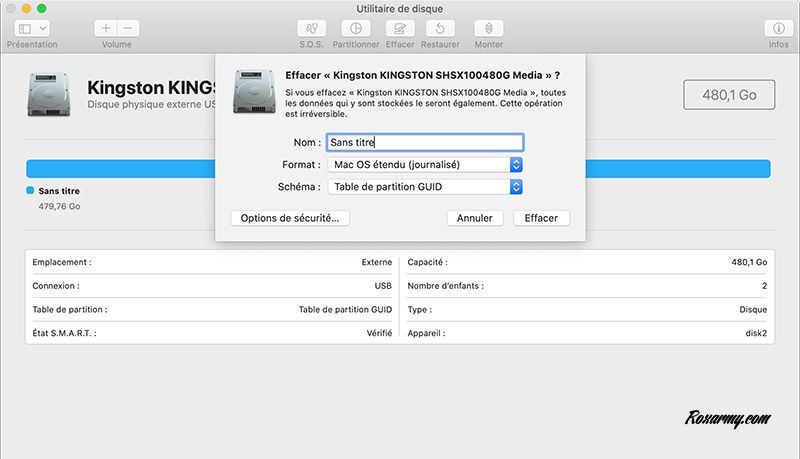Open Options de sécurité
The height and width of the screenshot is (459, 800).
(290, 218)
